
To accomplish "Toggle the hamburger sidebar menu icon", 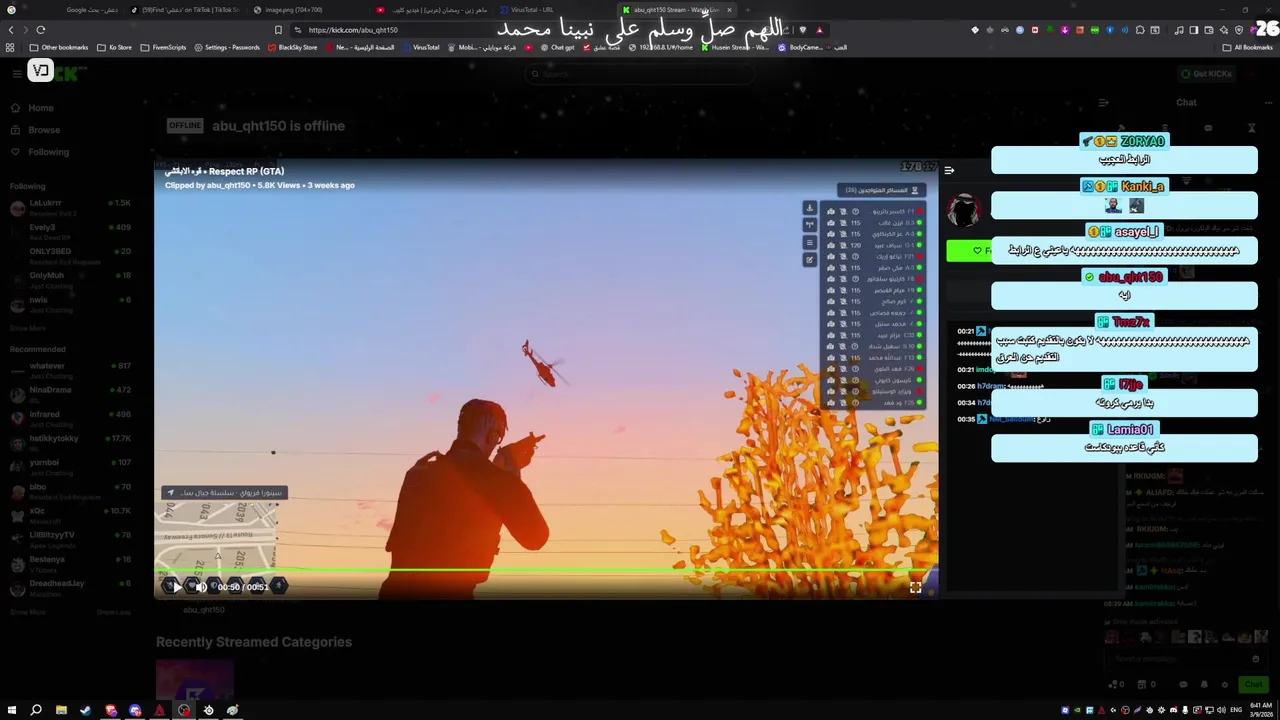I will point(17,73).
